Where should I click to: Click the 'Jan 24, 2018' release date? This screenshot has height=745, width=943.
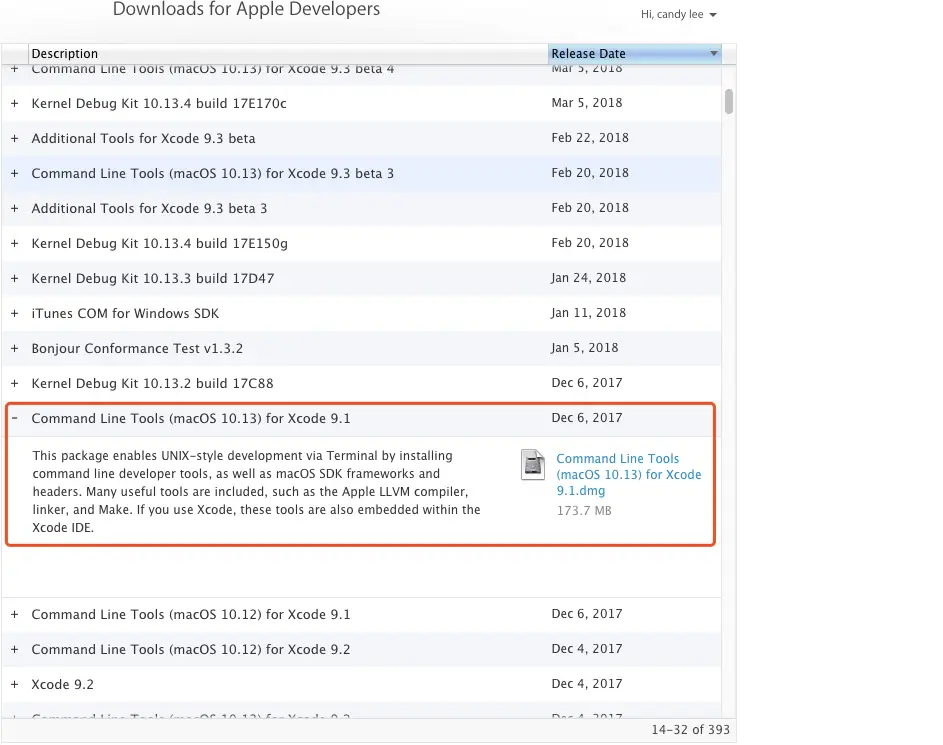click(x=589, y=278)
